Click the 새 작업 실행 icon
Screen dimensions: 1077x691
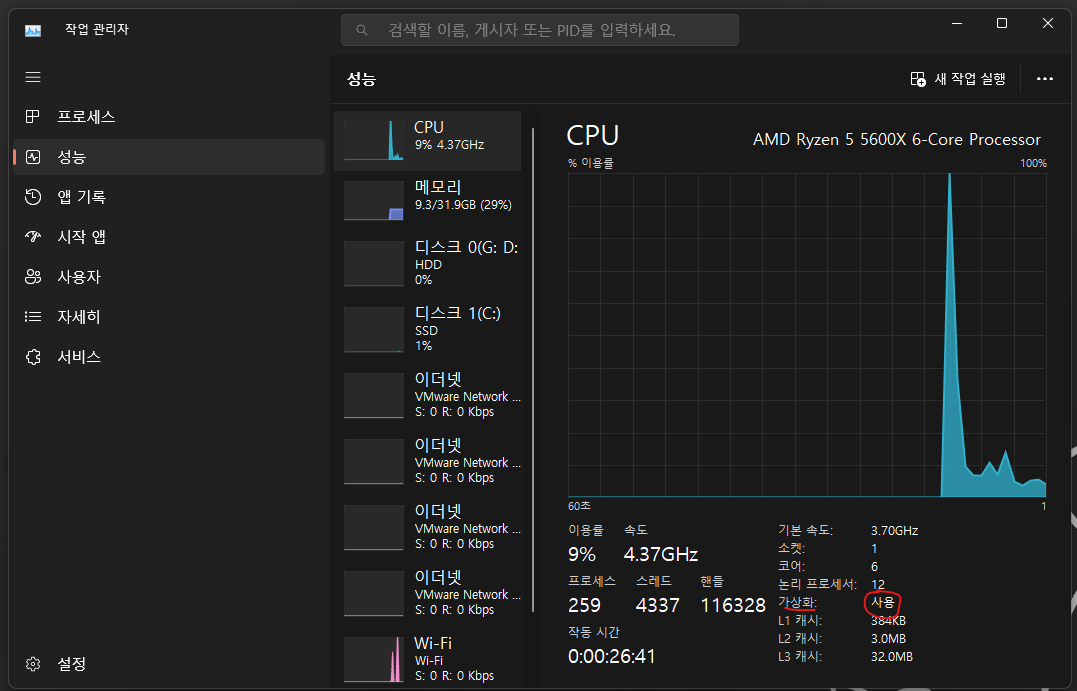pyautogui.click(x=918, y=79)
